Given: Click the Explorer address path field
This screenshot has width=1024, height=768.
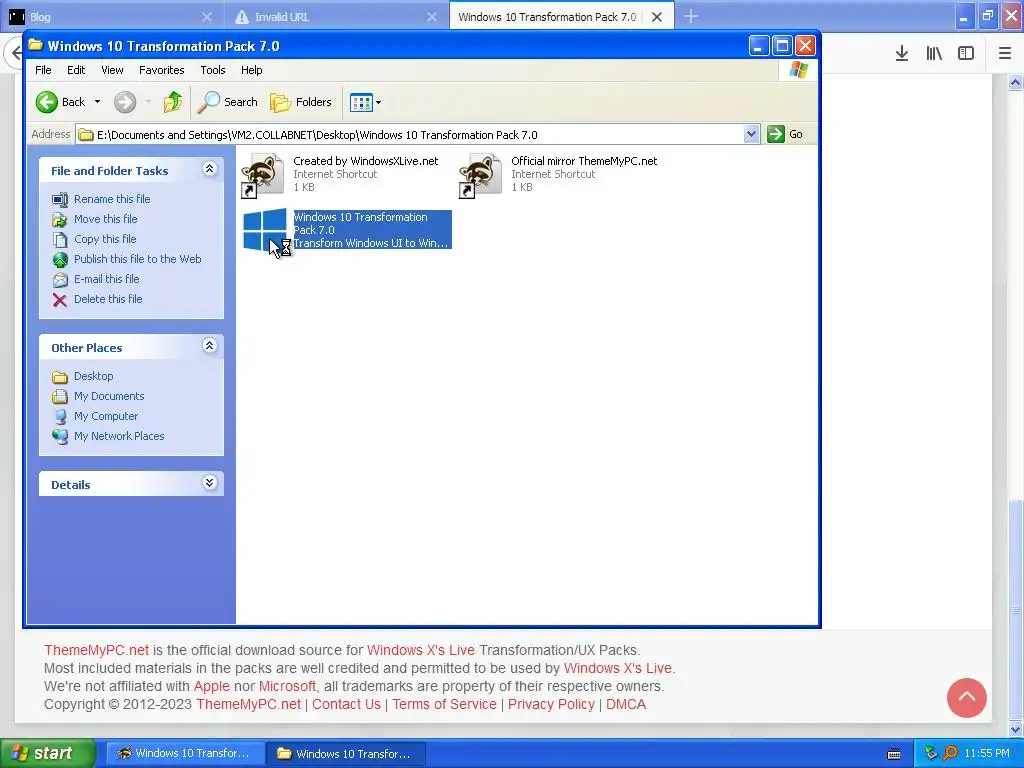Looking at the screenshot, I should click(410, 135).
